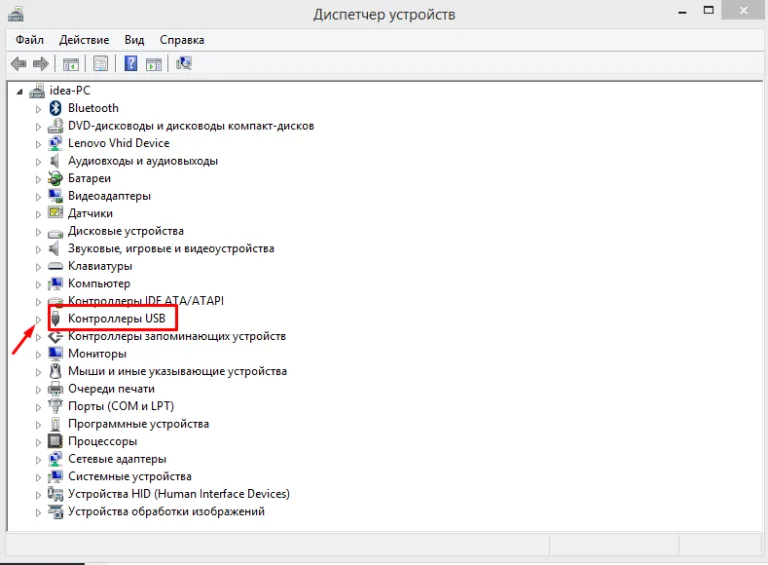Viewport: 768px width, 565px height.
Task: Click the Порты COM и LPT icon
Action: [55, 406]
